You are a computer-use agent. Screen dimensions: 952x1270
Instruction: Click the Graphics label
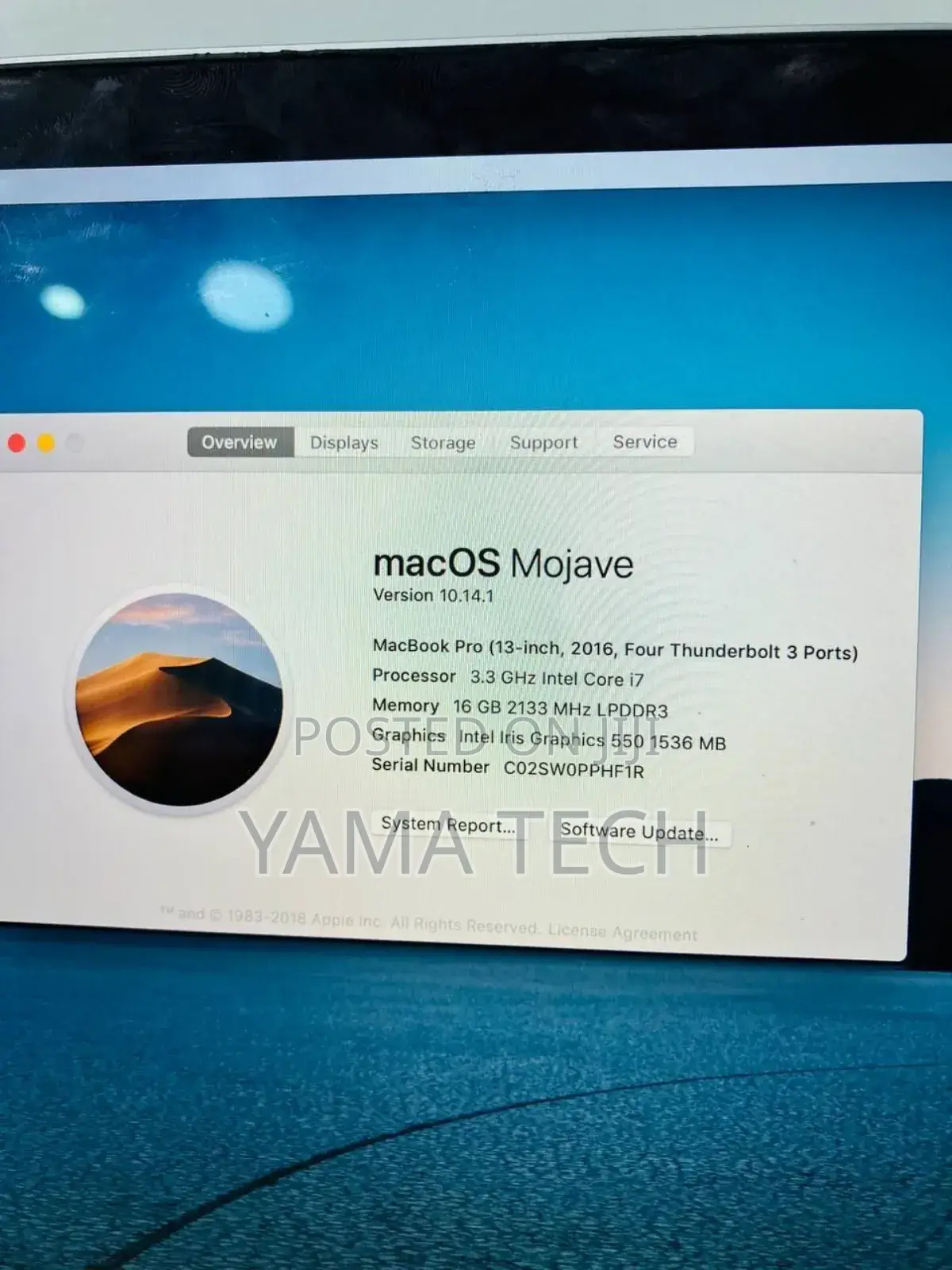coord(409,735)
